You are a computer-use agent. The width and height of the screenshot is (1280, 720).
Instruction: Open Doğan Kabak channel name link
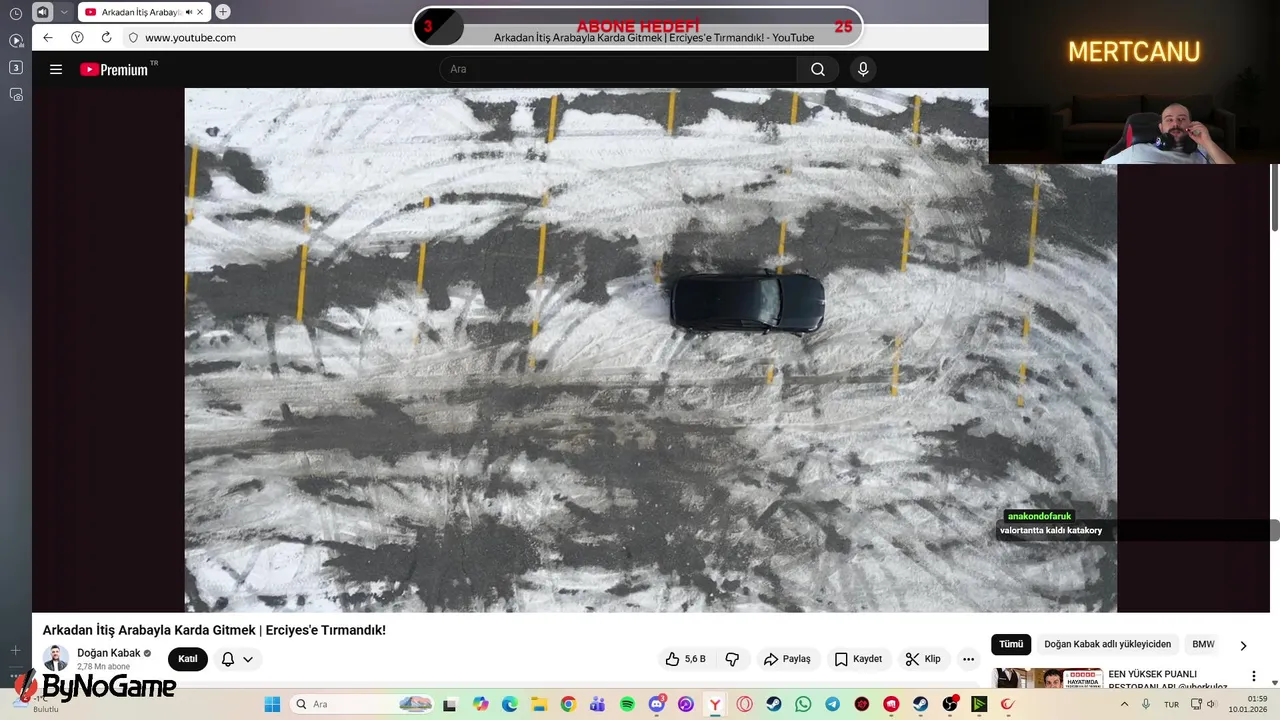[x=109, y=653]
